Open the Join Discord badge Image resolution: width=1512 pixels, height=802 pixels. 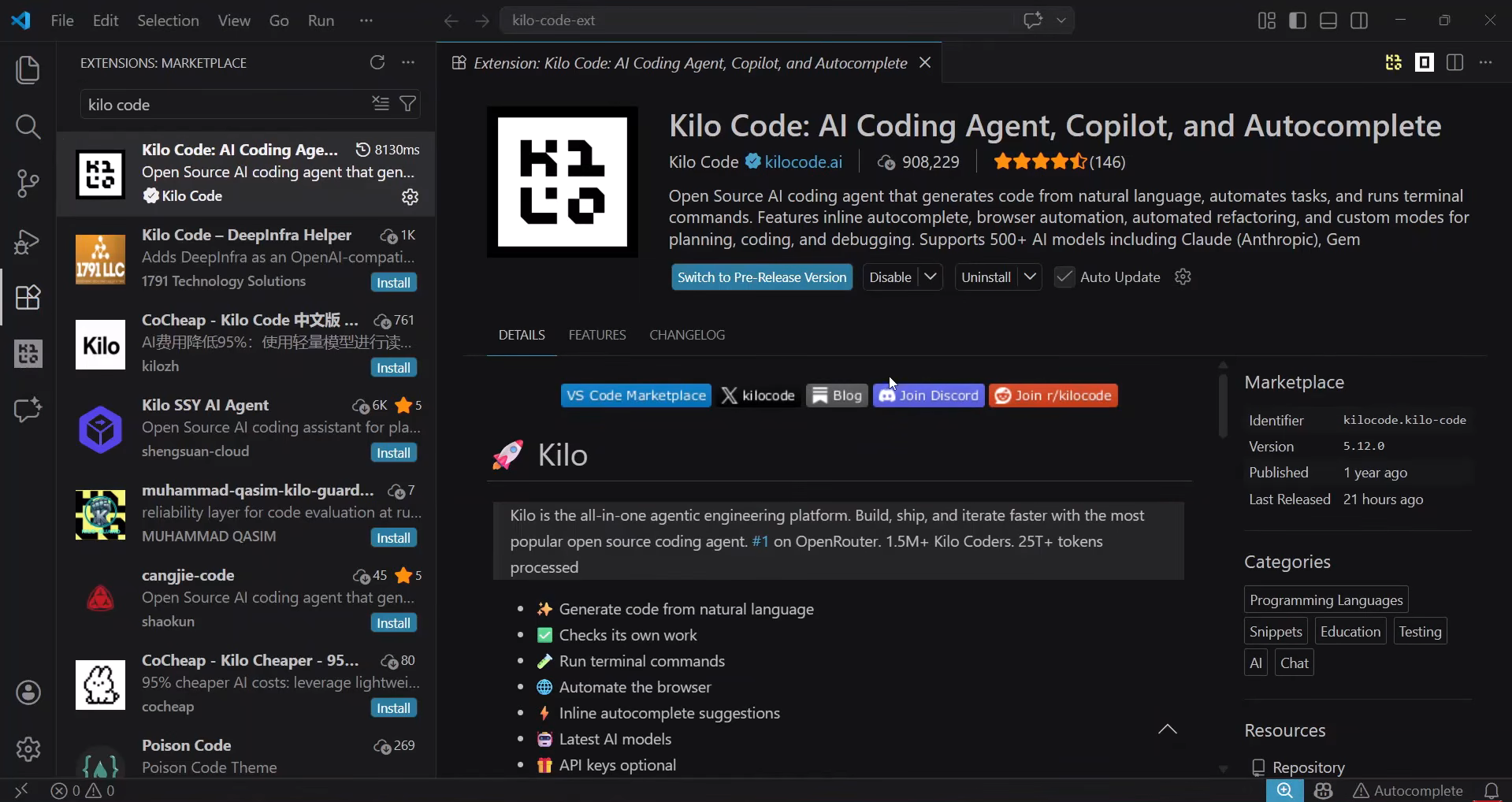(x=929, y=395)
